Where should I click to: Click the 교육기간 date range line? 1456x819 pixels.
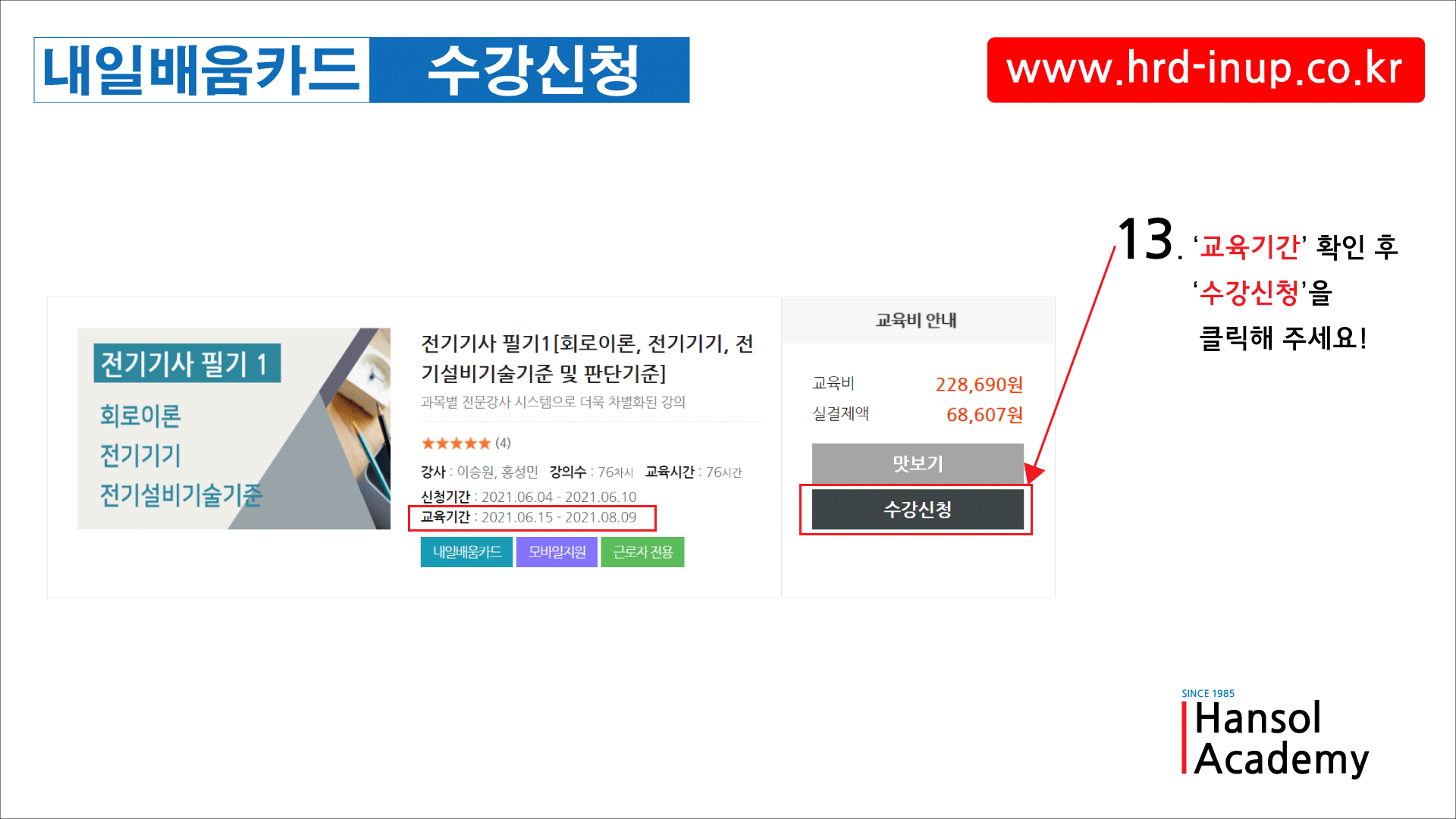click(529, 517)
